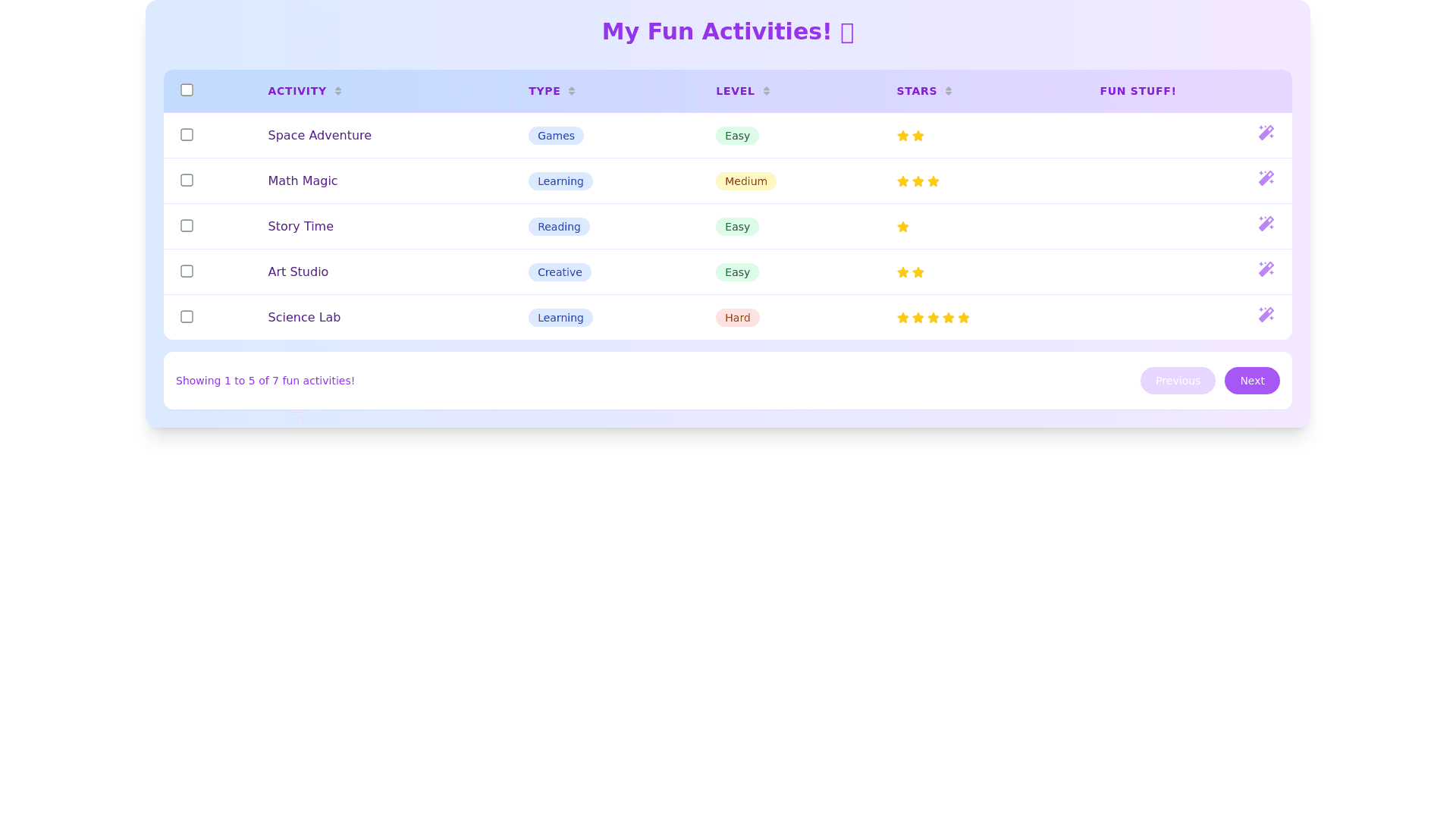Sort table by Level column

766,91
